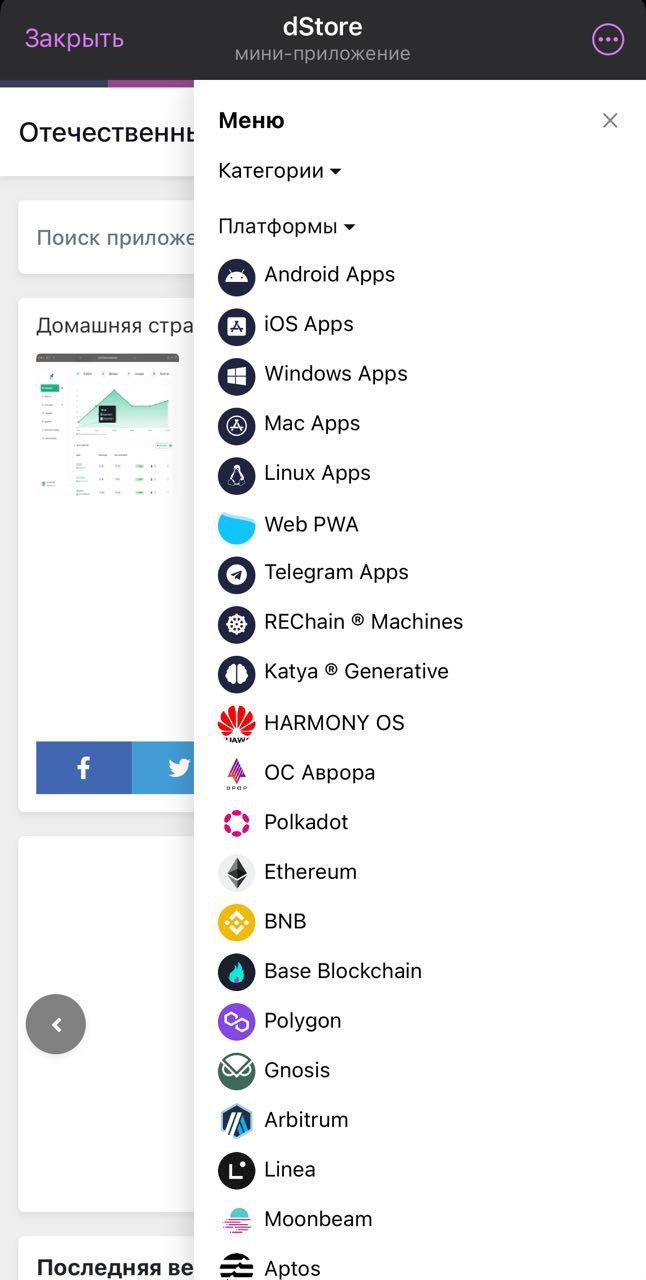Open the circular options menu at top right
The height and width of the screenshot is (1280, 646).
pos(607,39)
